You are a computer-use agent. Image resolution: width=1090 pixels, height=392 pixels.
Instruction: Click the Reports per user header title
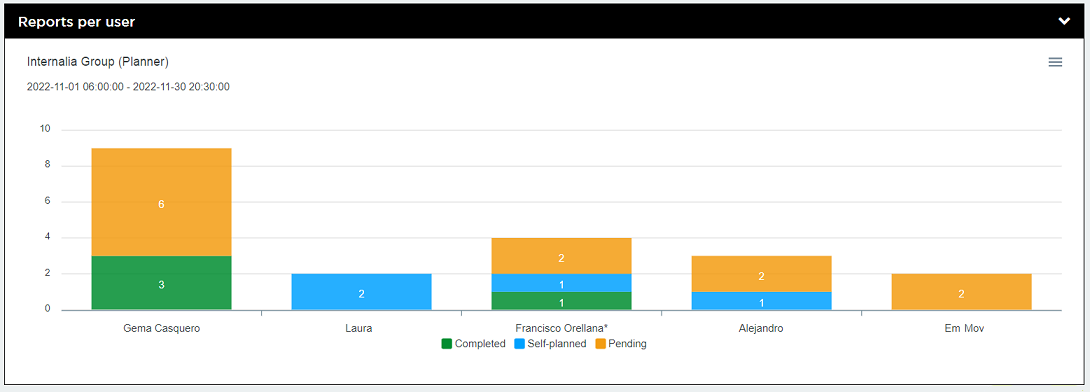click(x=76, y=22)
